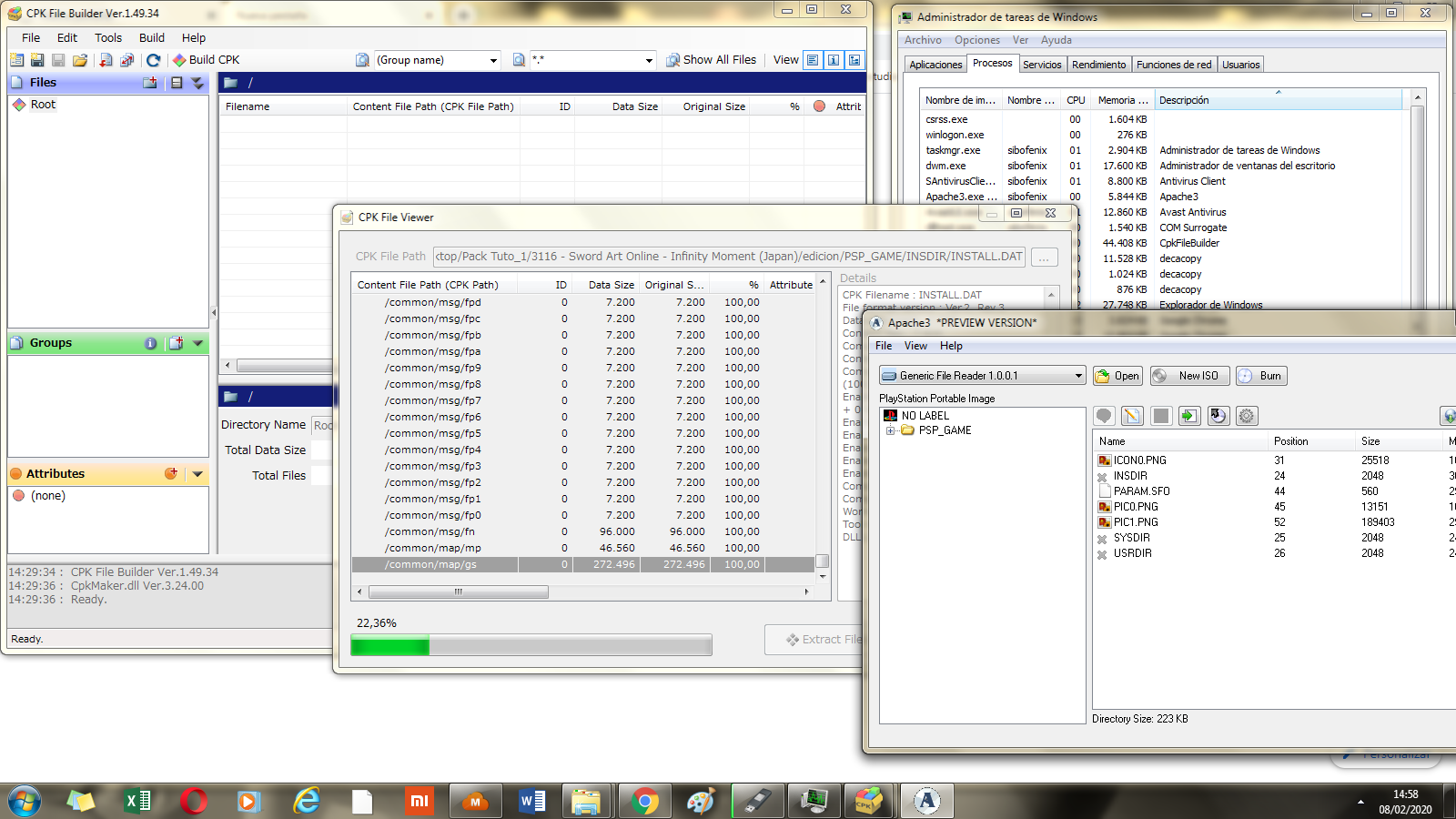The height and width of the screenshot is (819, 1456).
Task: Click the refresh arrow icon in CPK Builder toolbar
Action: [x=153, y=60]
